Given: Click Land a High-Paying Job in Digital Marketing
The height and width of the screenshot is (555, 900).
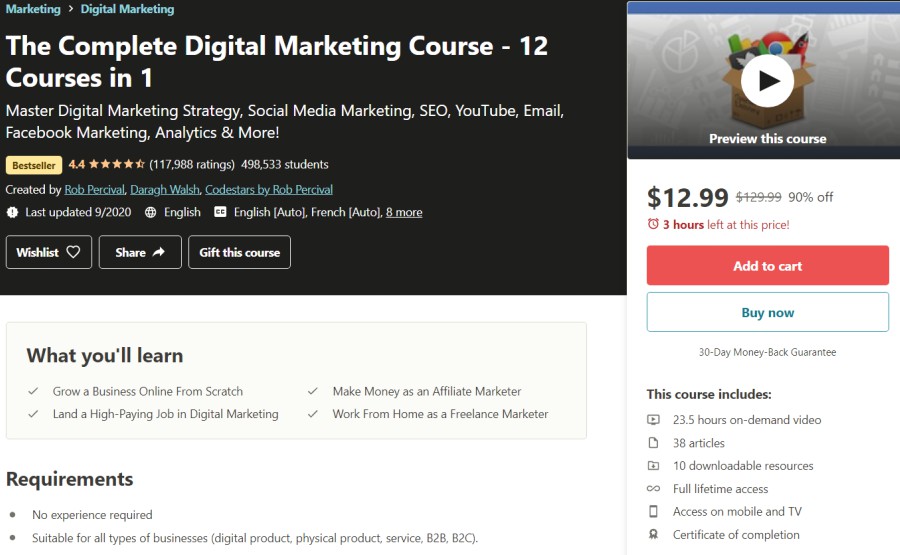Looking at the screenshot, I should (x=165, y=414).
